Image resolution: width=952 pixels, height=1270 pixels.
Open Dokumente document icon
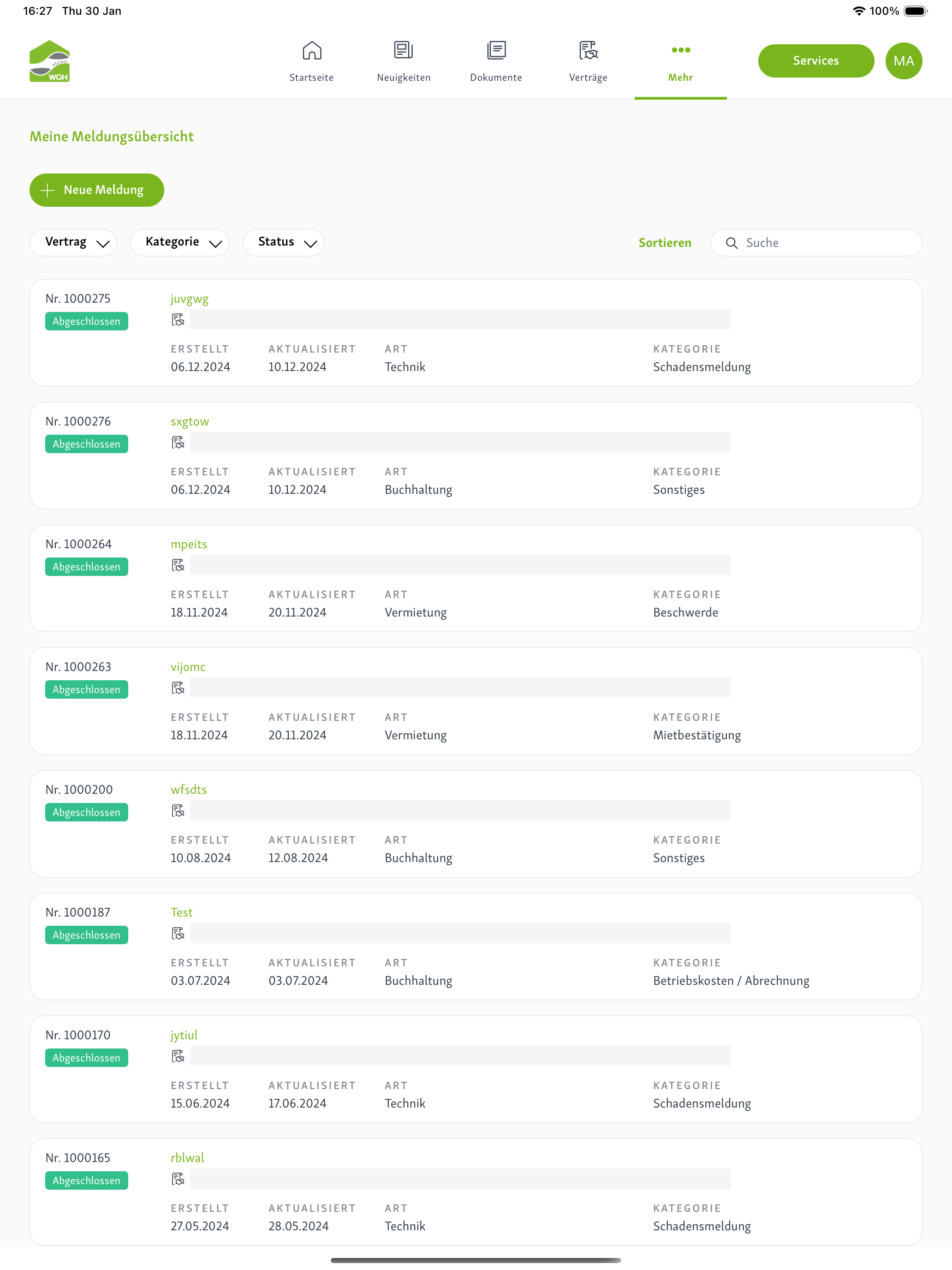pos(496,50)
